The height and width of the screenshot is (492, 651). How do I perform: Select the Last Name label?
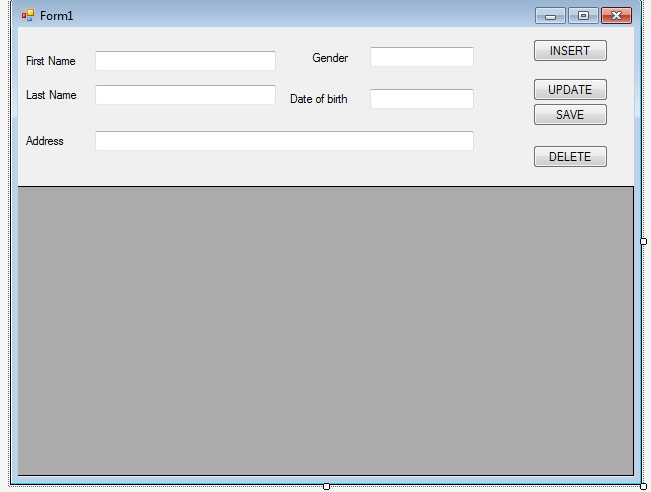click(51, 95)
